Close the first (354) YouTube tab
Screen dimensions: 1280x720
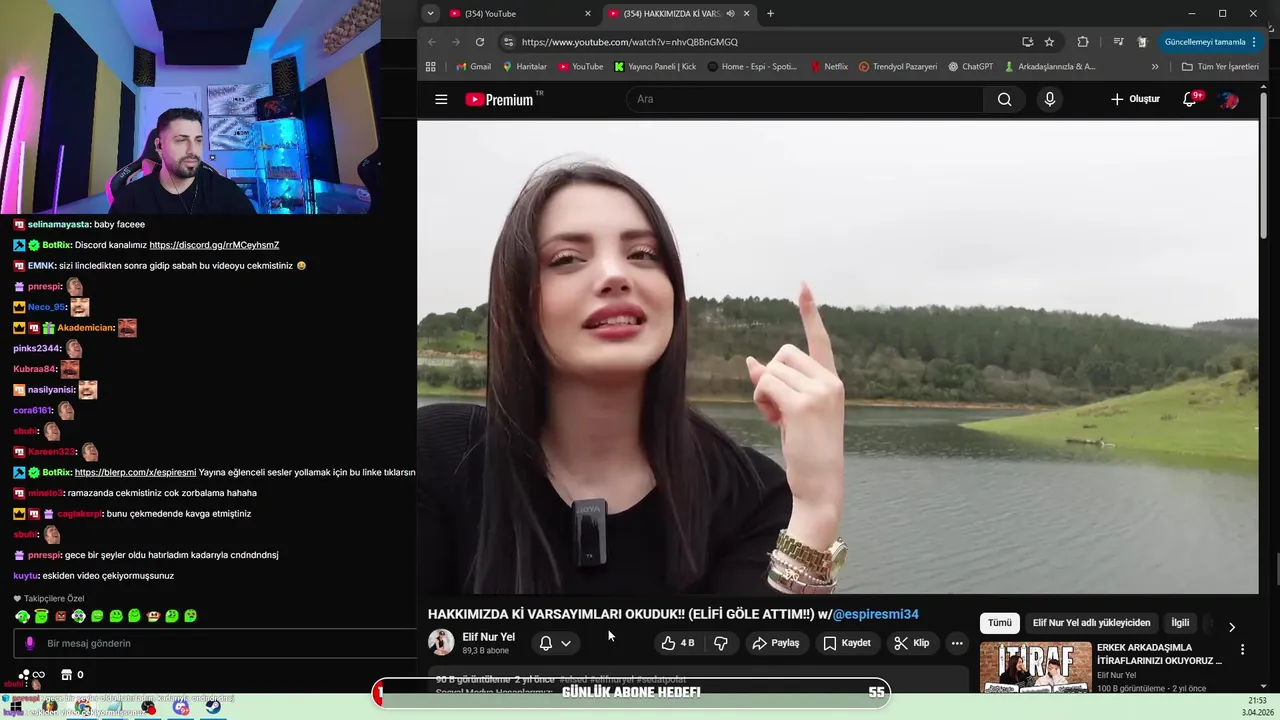(588, 13)
